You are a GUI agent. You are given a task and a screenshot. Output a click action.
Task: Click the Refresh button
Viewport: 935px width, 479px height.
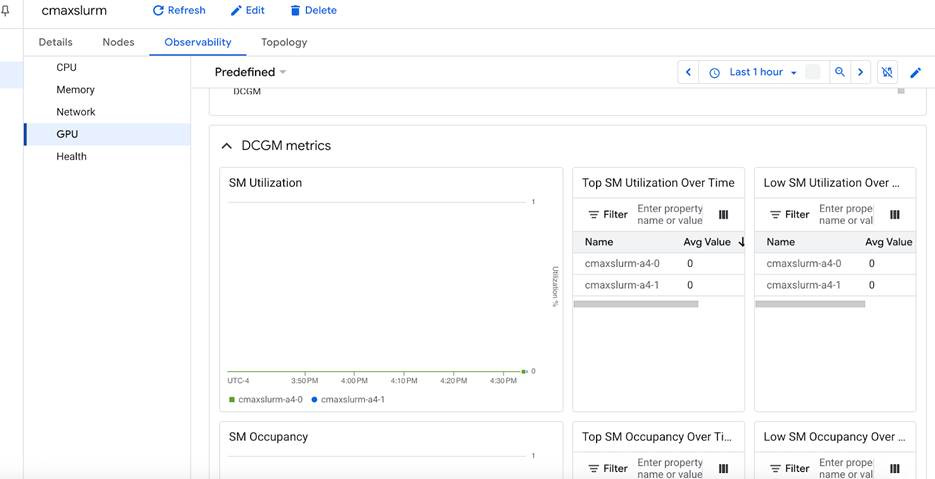click(x=179, y=10)
